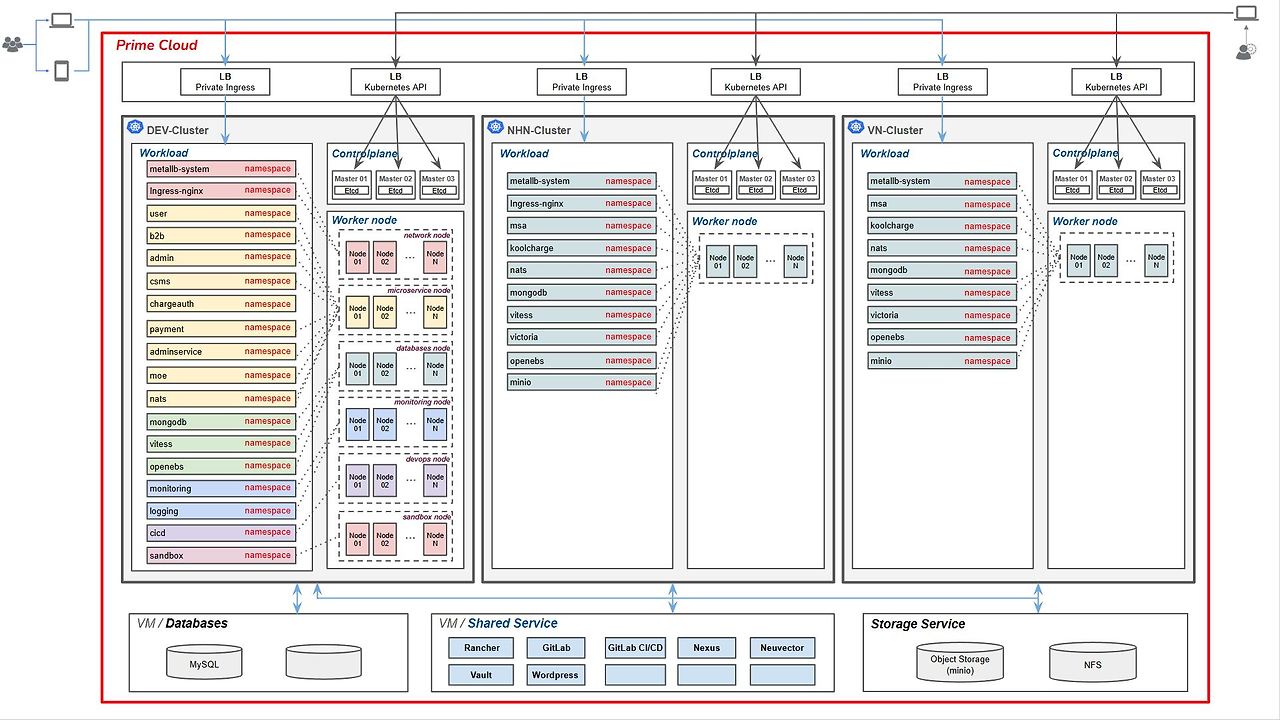Click the Prime Cloud title
Screen dimensions: 1280x720
(x=157, y=45)
